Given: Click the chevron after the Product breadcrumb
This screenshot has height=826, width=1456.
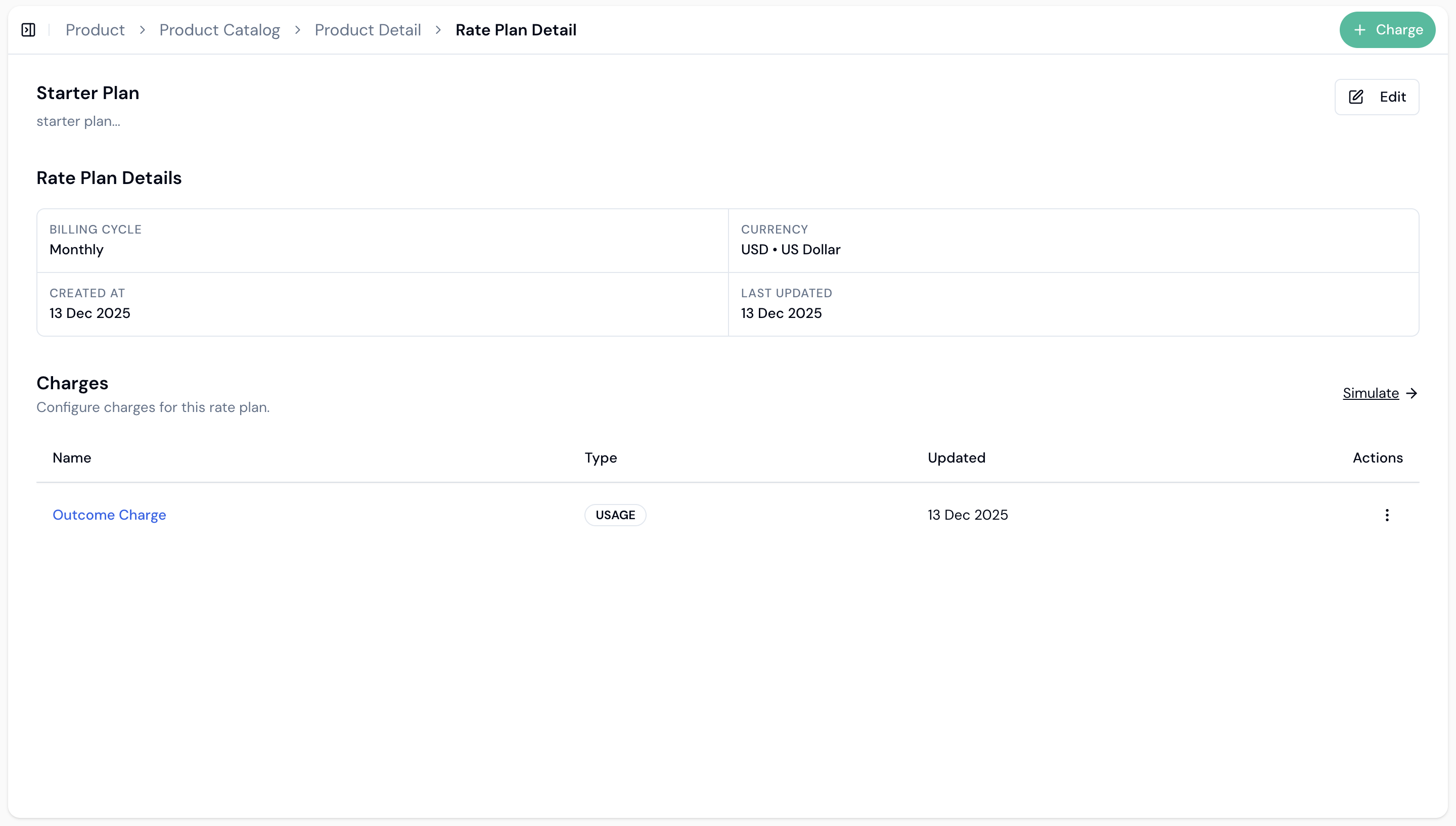Looking at the screenshot, I should click(x=143, y=30).
